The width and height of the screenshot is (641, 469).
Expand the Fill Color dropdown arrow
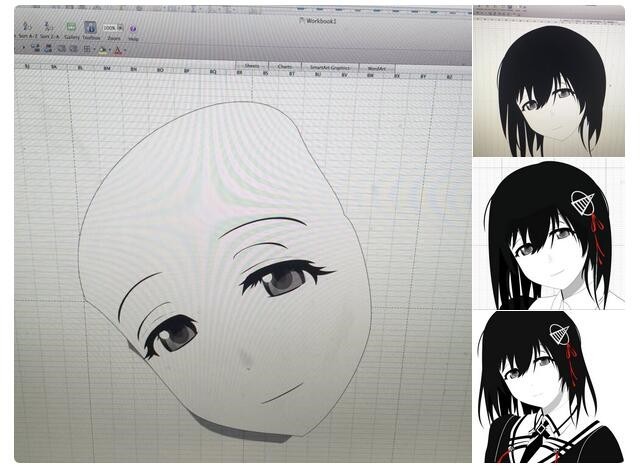108,49
